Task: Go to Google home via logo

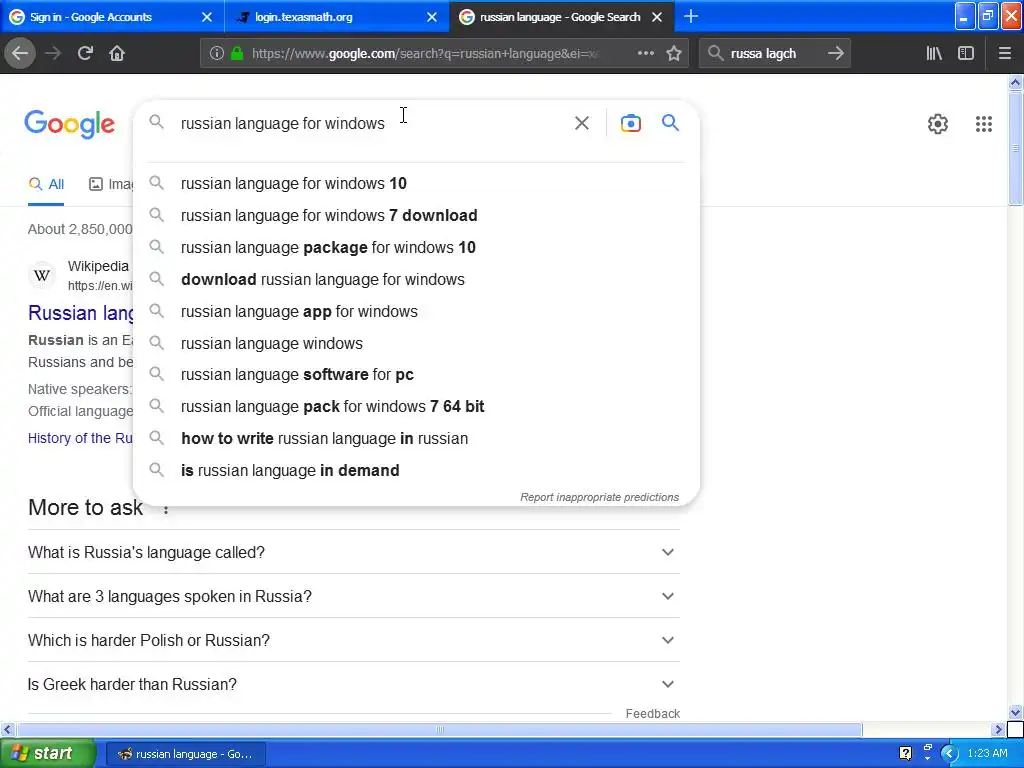Action: tap(69, 124)
